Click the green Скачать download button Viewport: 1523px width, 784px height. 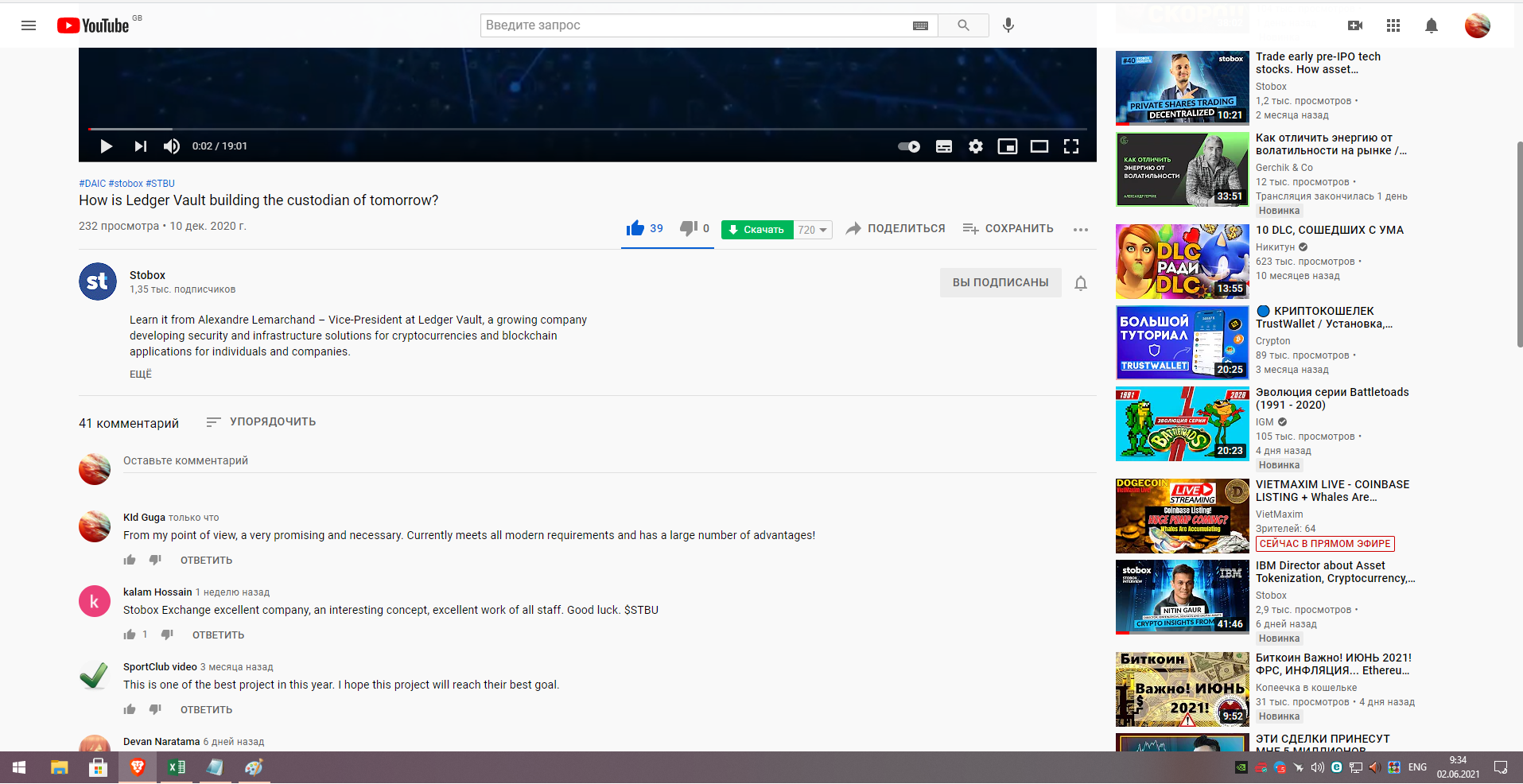tap(757, 230)
